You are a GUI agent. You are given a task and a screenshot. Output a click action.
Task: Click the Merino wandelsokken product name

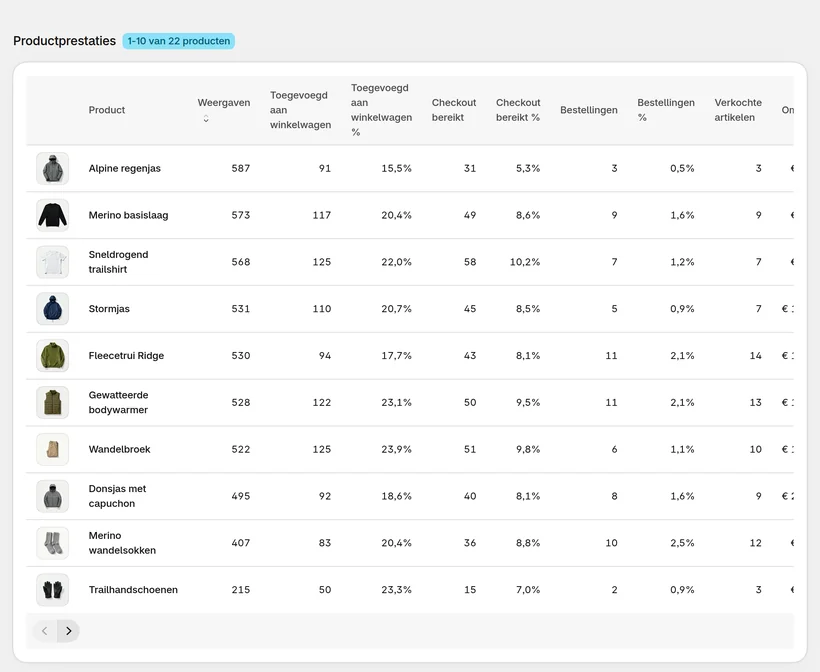click(x=122, y=543)
